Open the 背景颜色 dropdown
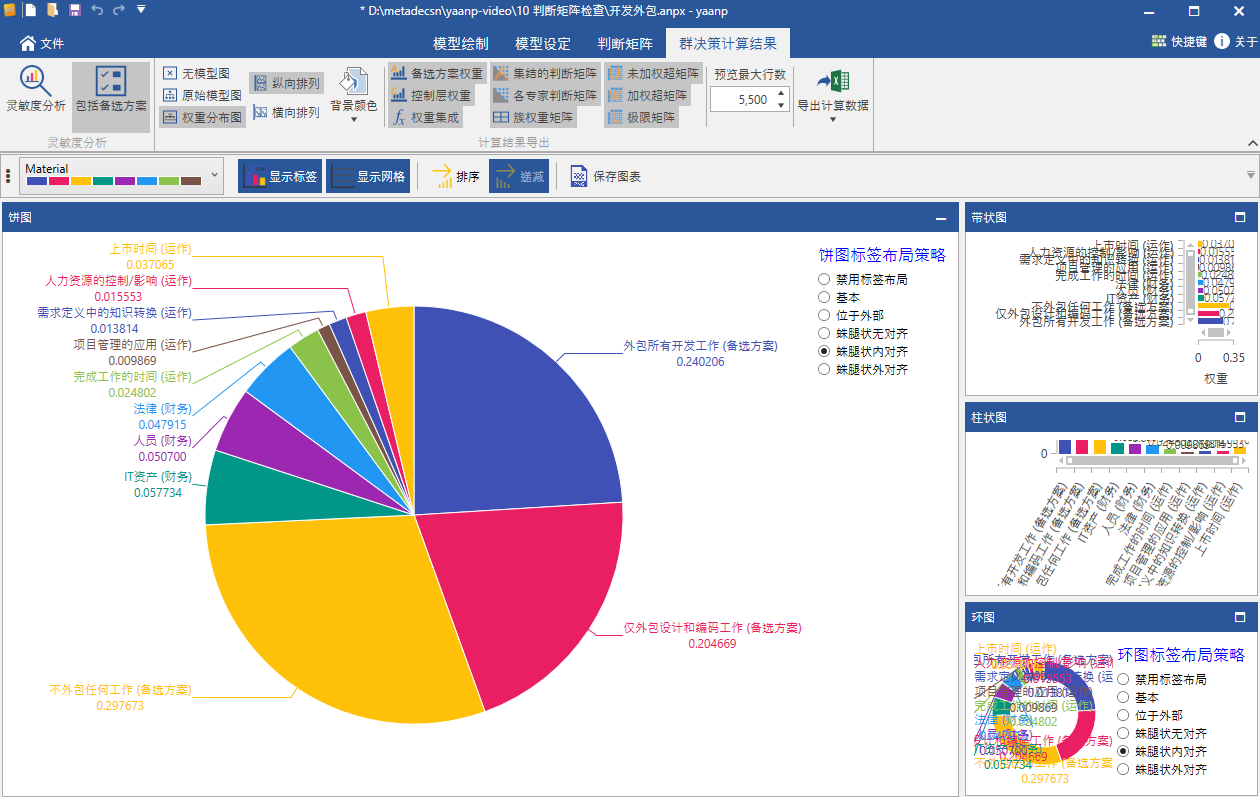The height and width of the screenshot is (797, 1260). (354, 96)
